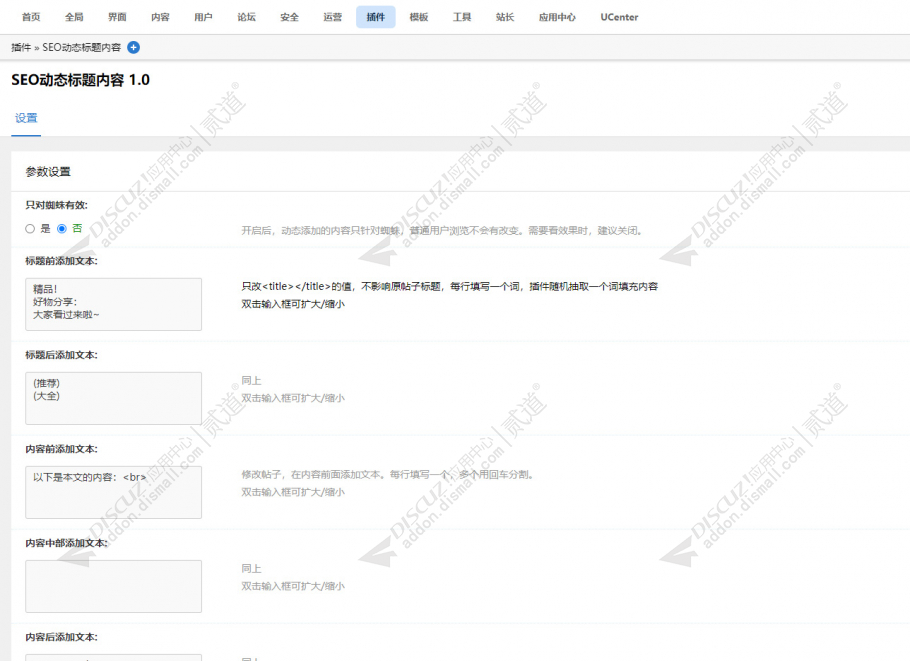910x661 pixels.
Task: Open the 模板 menu
Action: point(419,17)
